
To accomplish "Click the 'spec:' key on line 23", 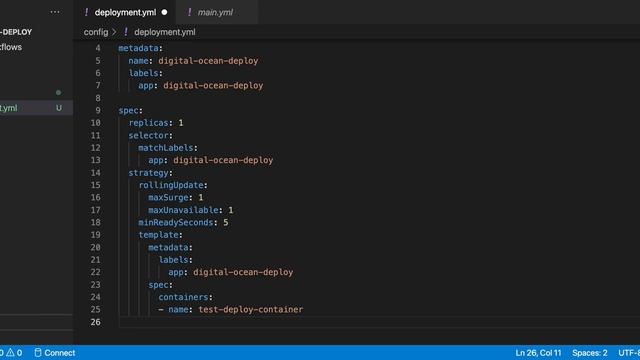I will [160, 284].
